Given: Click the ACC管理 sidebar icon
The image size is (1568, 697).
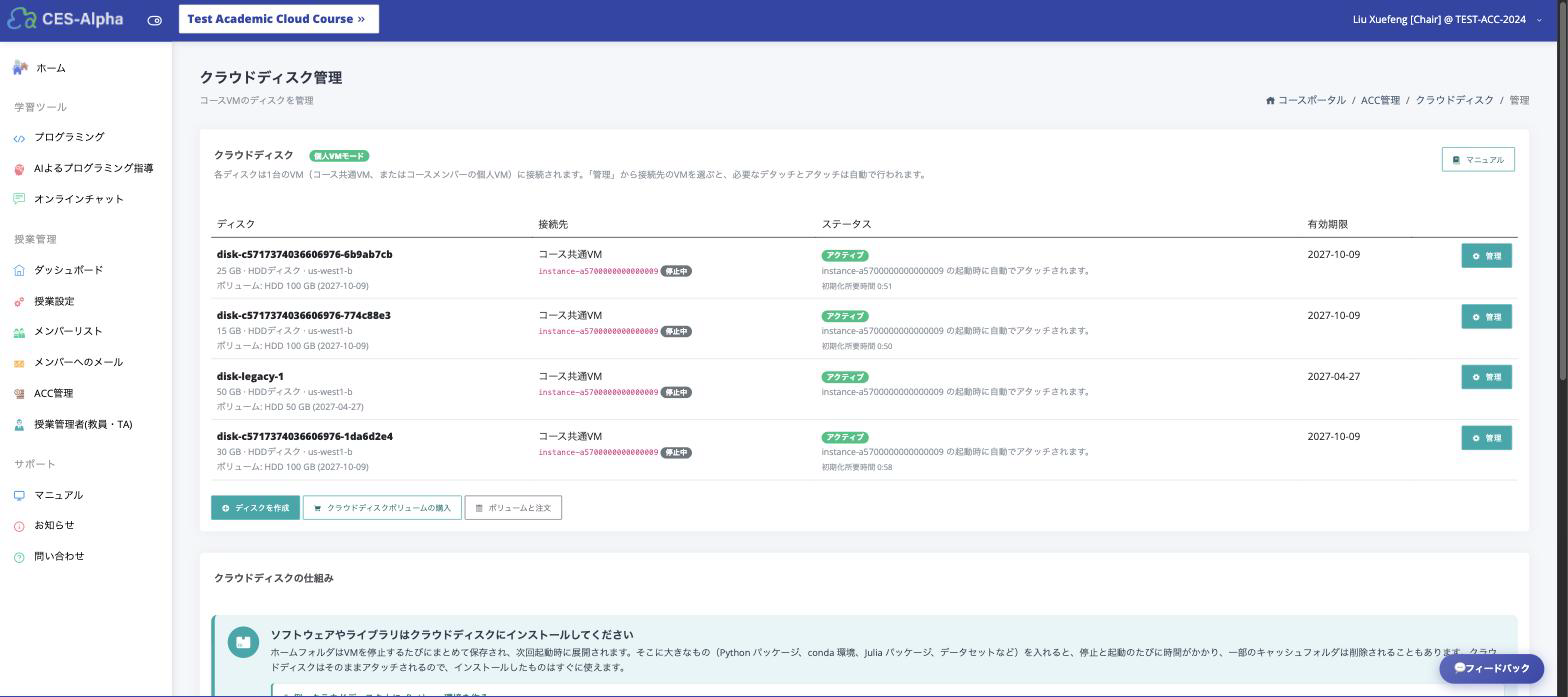Looking at the screenshot, I should pyautogui.click(x=19, y=394).
